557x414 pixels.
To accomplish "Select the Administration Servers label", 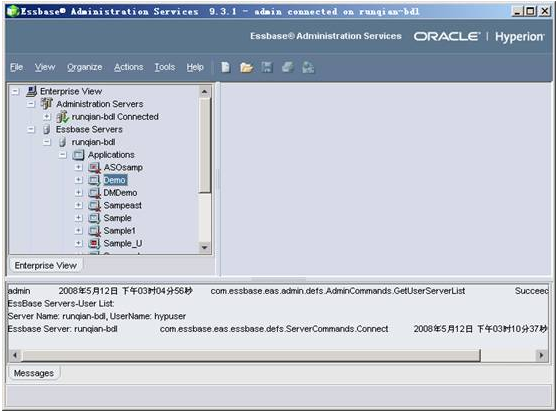I will pos(99,104).
